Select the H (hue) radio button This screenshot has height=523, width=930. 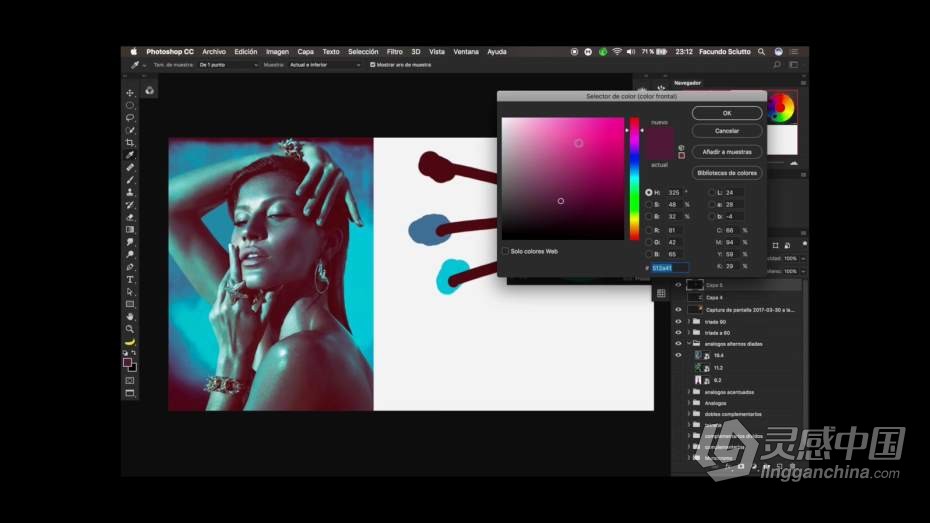pyautogui.click(x=649, y=193)
